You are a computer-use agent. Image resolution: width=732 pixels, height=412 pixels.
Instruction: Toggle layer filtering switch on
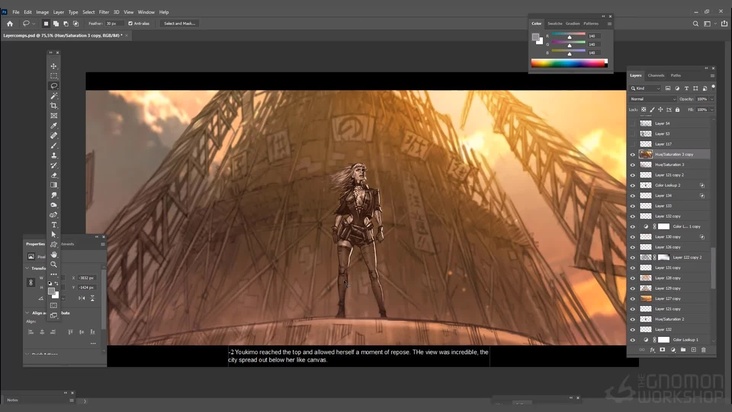click(713, 87)
